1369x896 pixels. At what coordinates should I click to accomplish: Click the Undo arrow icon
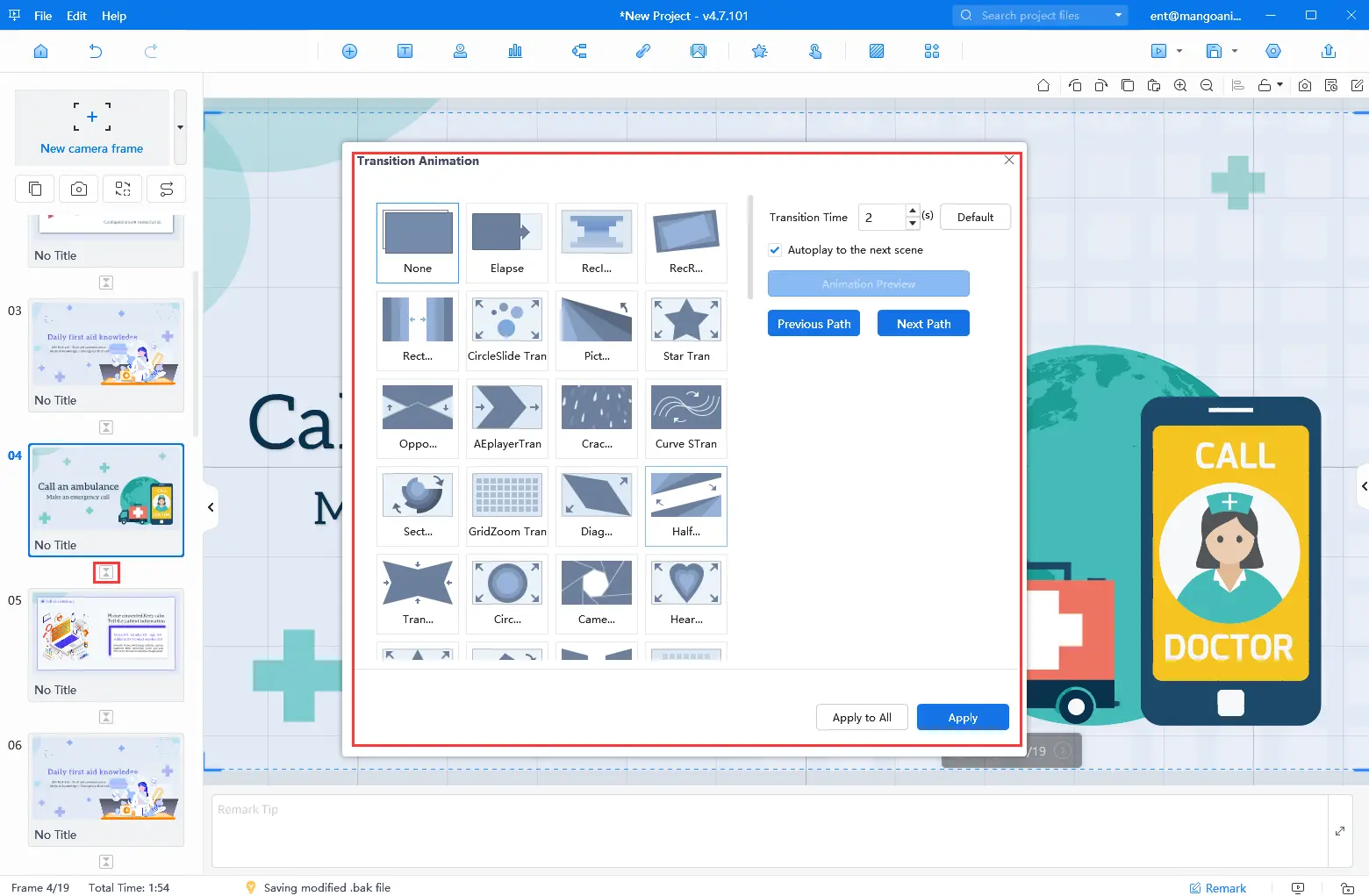pos(96,51)
